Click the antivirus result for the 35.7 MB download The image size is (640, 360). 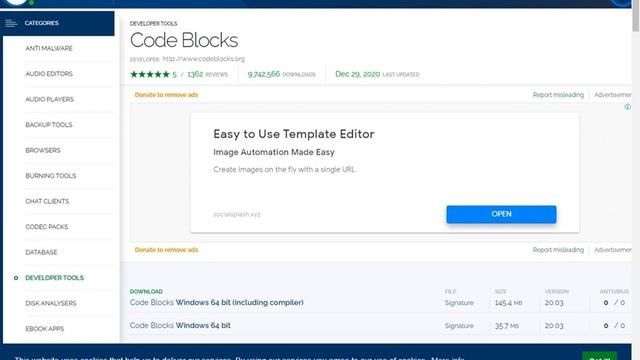[x=614, y=326]
